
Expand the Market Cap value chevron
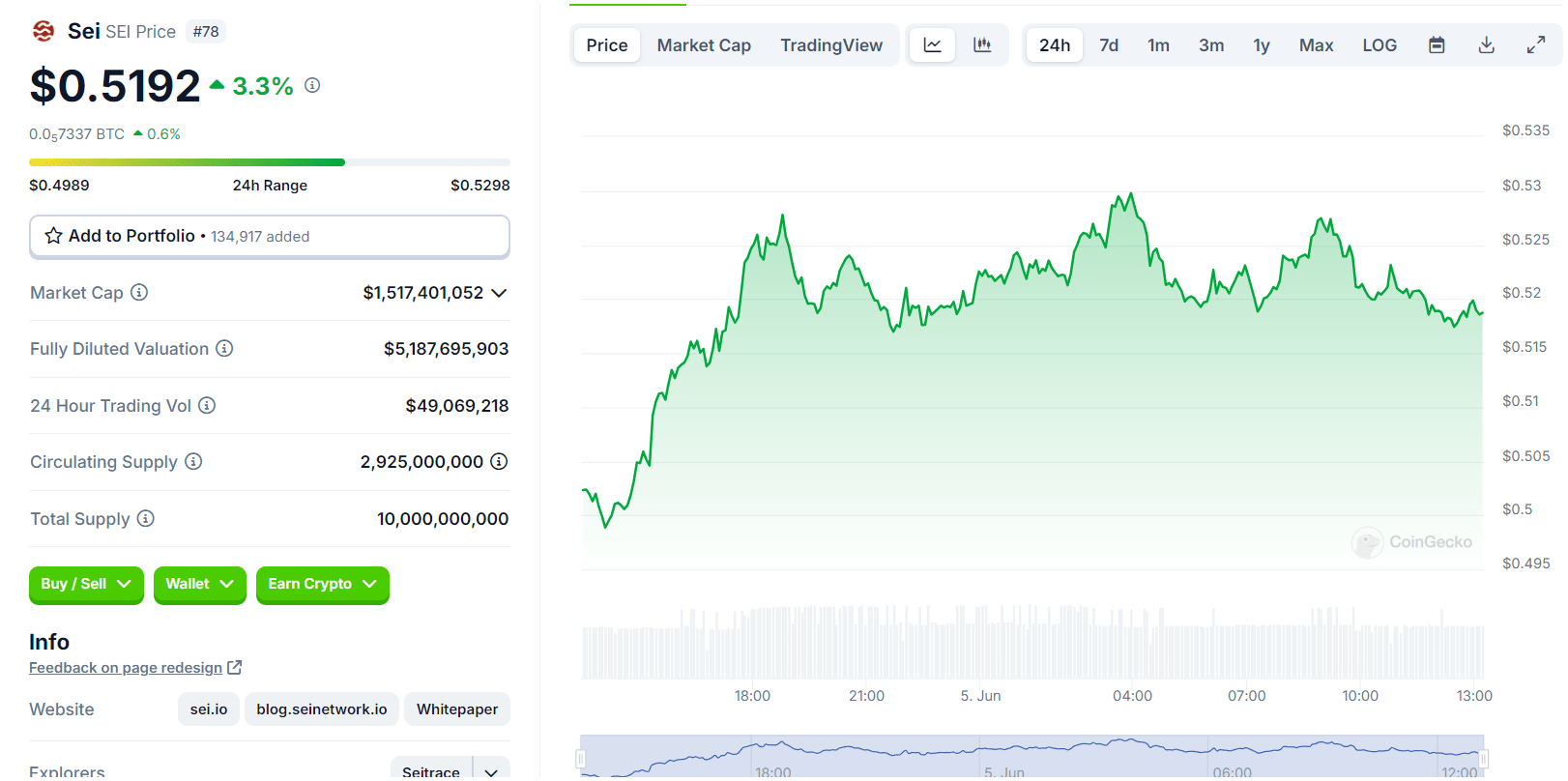[x=499, y=293]
